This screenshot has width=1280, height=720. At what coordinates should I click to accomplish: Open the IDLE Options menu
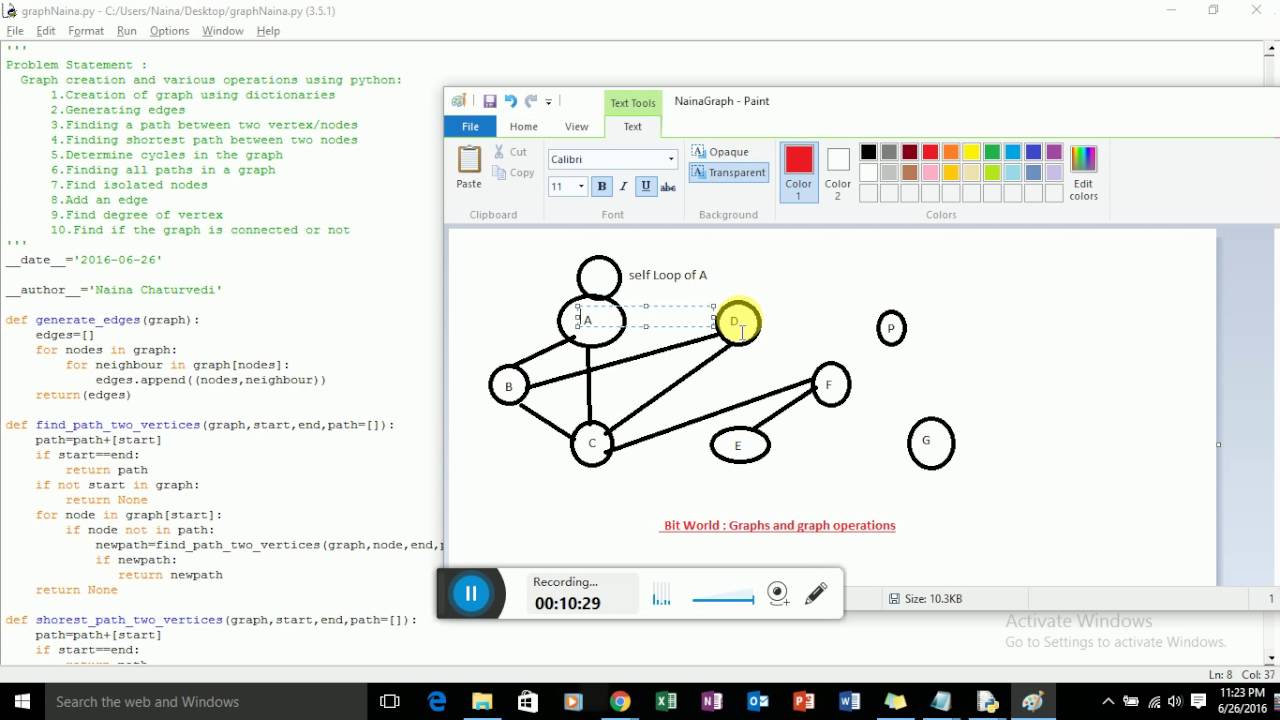(169, 31)
